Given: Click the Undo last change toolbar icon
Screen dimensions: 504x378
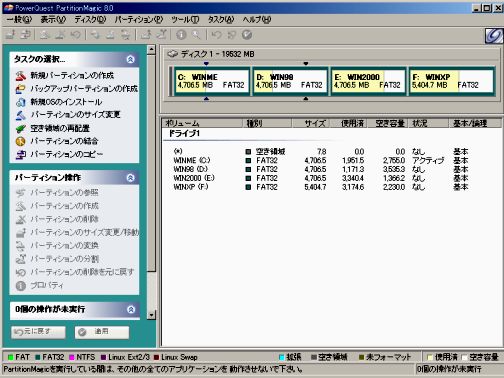Looking at the screenshot, I should tap(217, 35).
